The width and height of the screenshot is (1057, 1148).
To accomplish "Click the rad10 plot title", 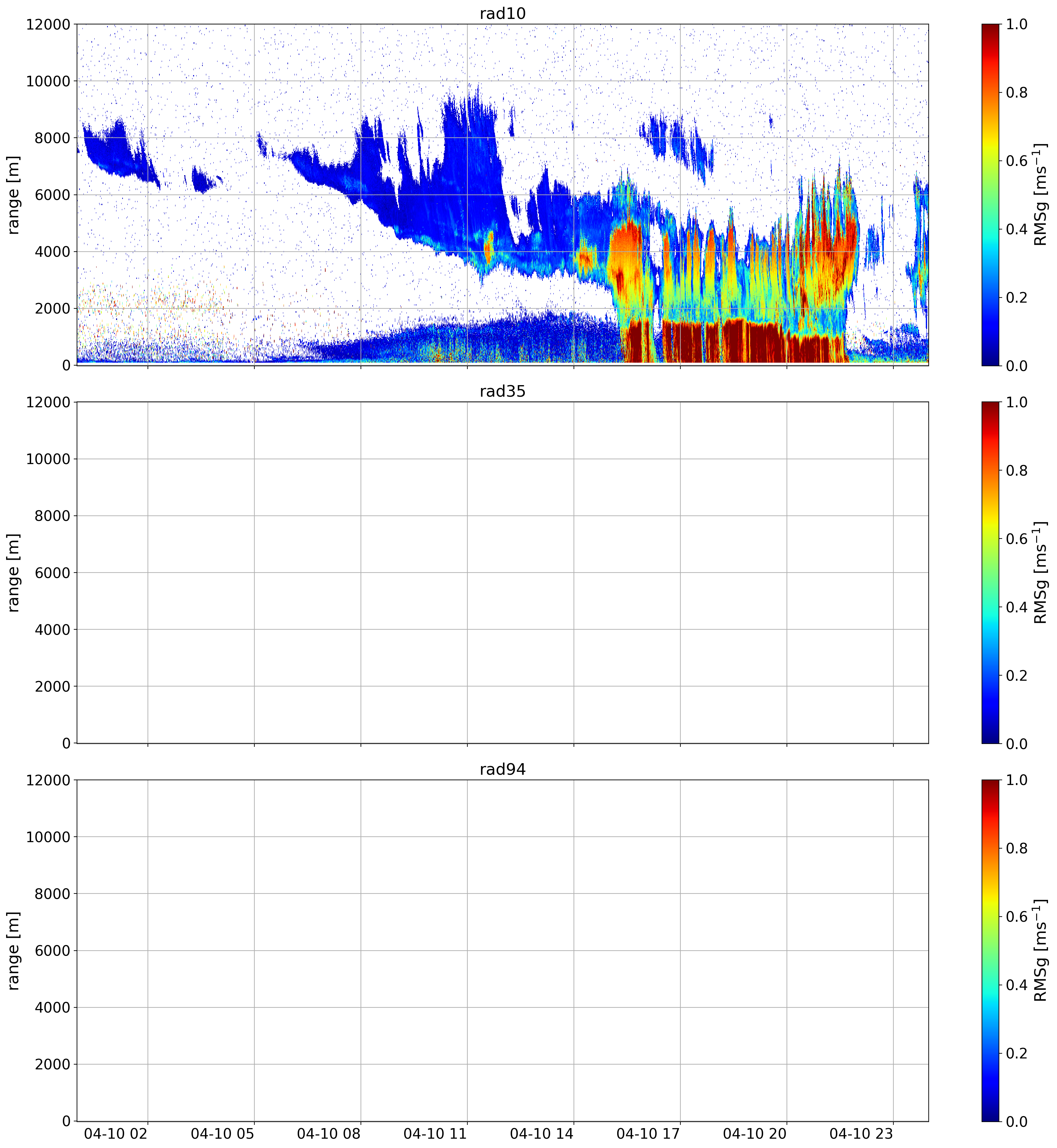I will [502, 13].
